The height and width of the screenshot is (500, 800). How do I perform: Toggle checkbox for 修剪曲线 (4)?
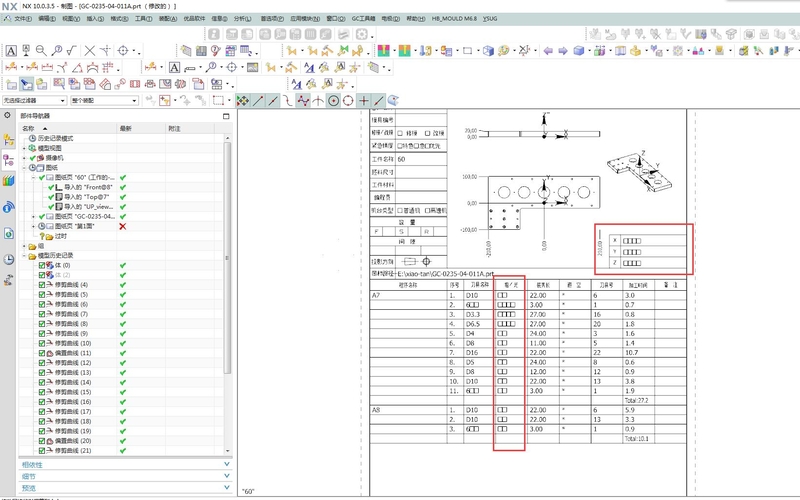[42, 285]
